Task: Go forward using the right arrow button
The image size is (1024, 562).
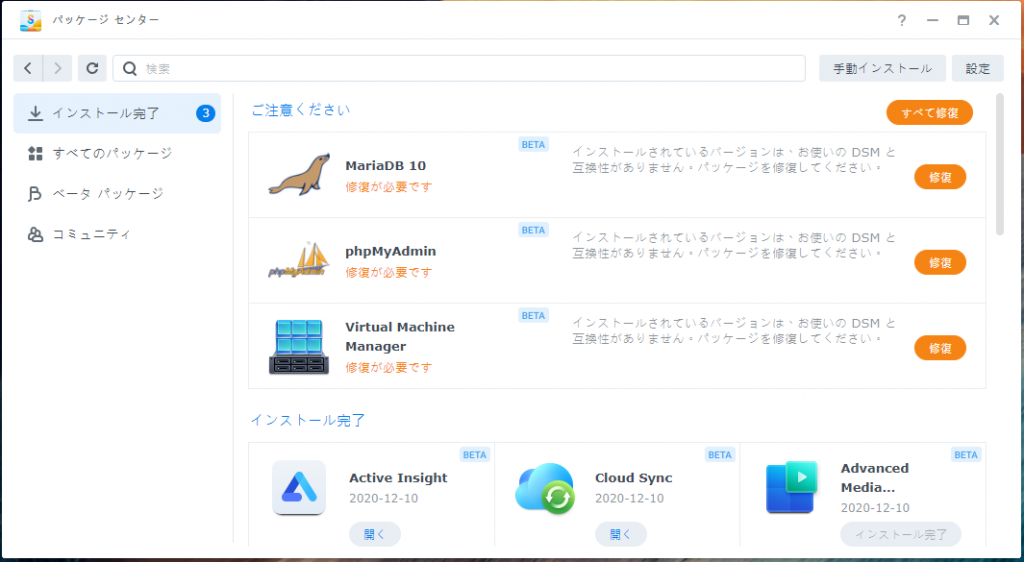Action: click(x=57, y=68)
